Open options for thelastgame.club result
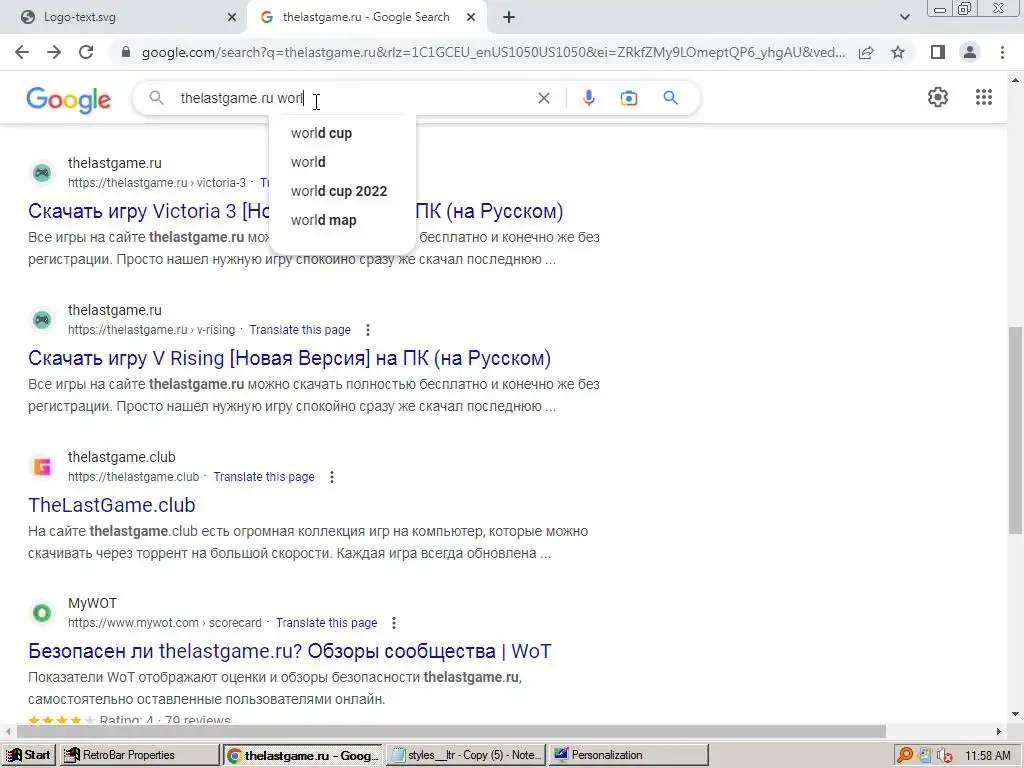Viewport: 1024px width, 768px height. click(332, 477)
